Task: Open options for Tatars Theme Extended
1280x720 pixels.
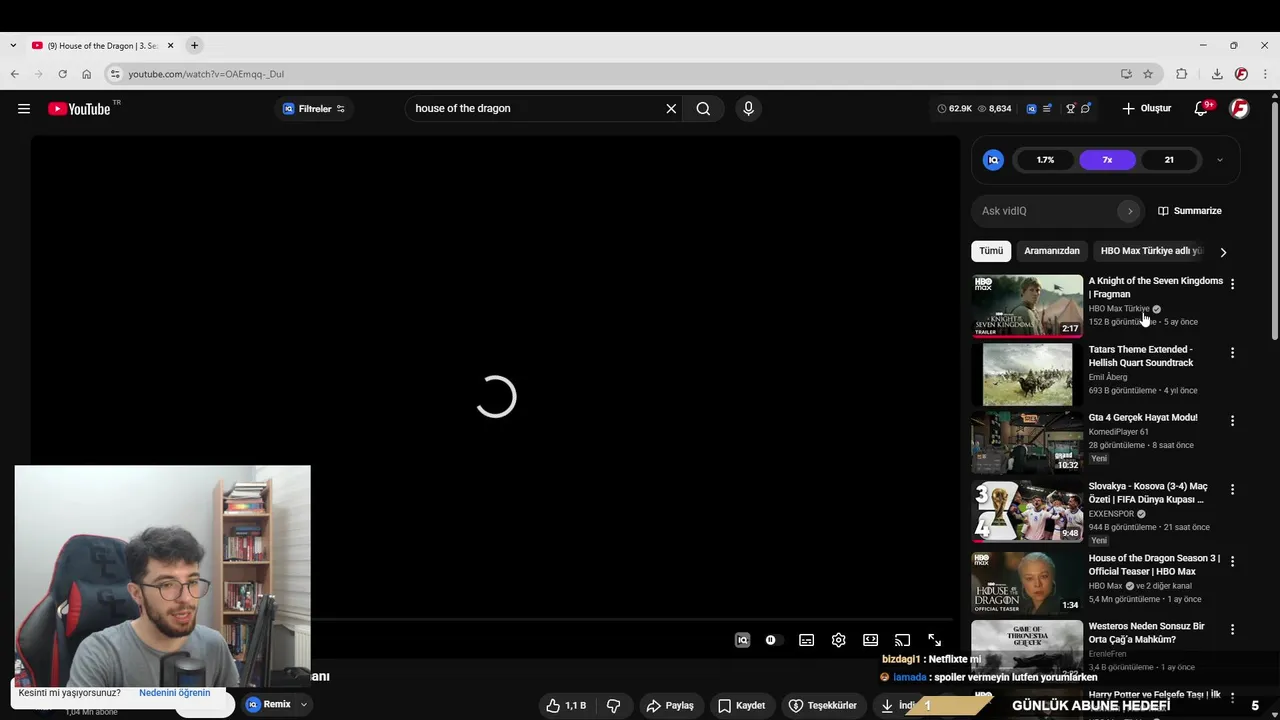Action: [x=1232, y=353]
